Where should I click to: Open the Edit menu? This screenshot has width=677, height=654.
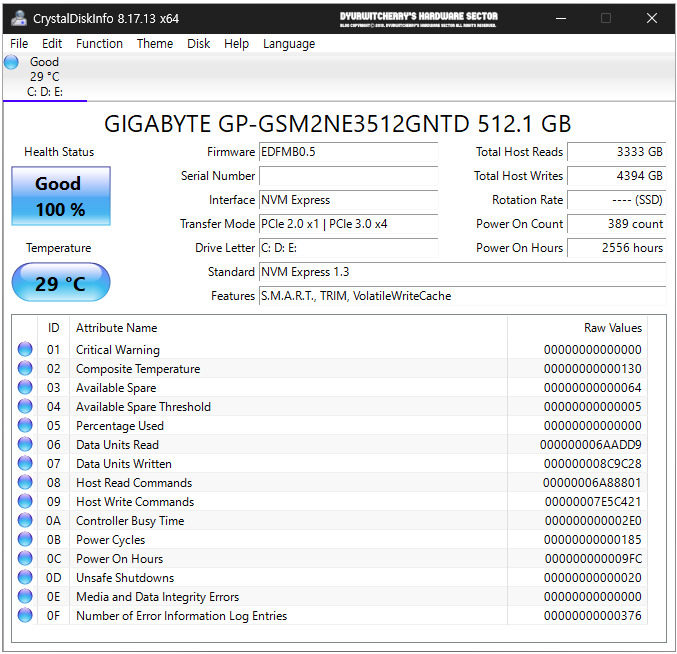(x=52, y=44)
